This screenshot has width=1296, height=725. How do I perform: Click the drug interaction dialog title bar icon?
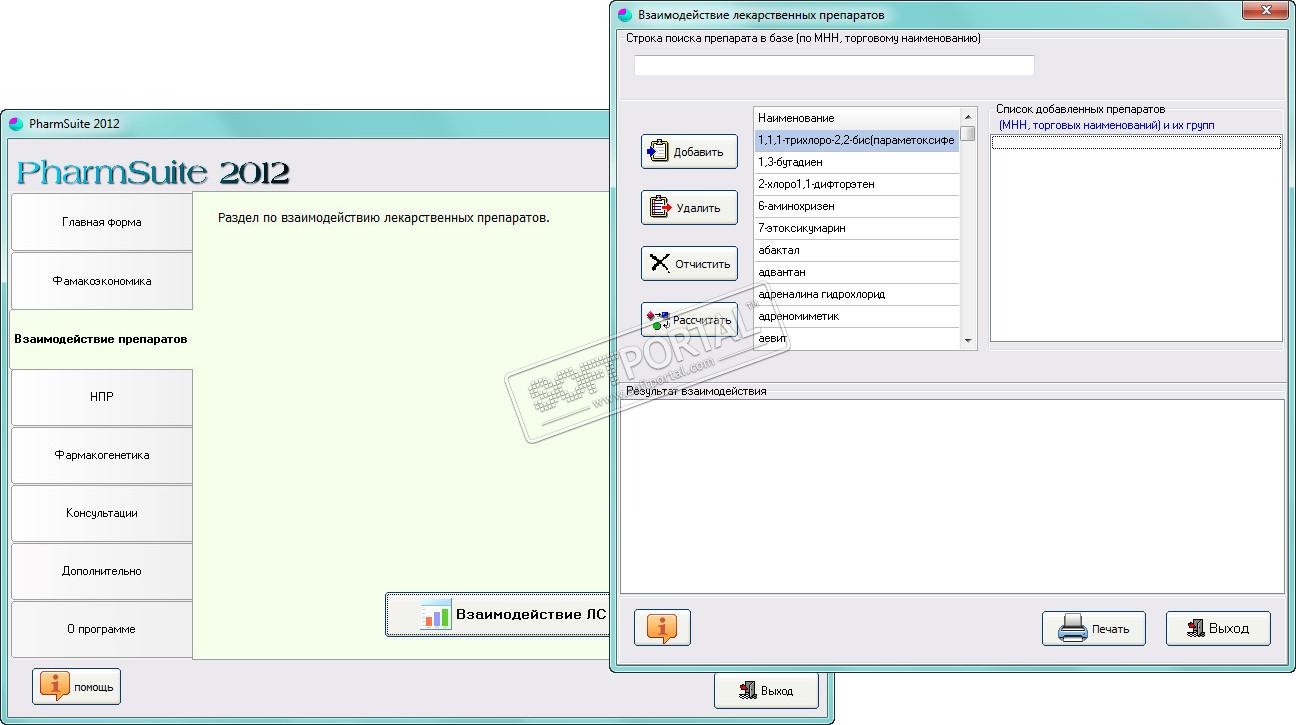625,15
